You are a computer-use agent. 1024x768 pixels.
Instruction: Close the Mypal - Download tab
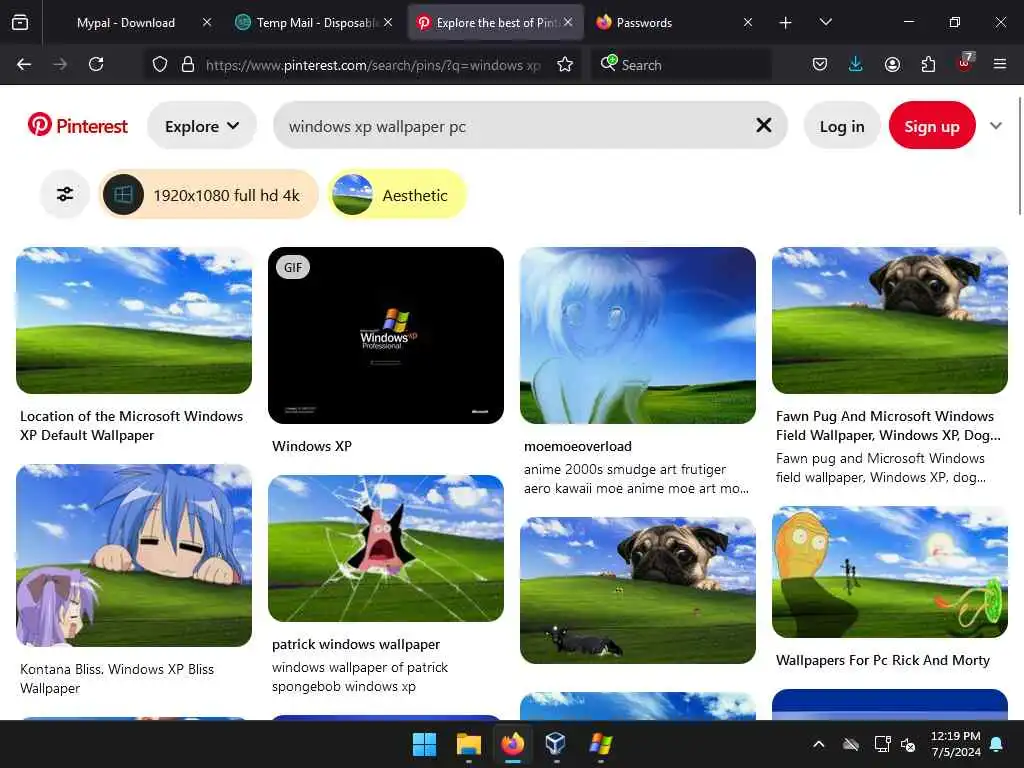coord(207,22)
